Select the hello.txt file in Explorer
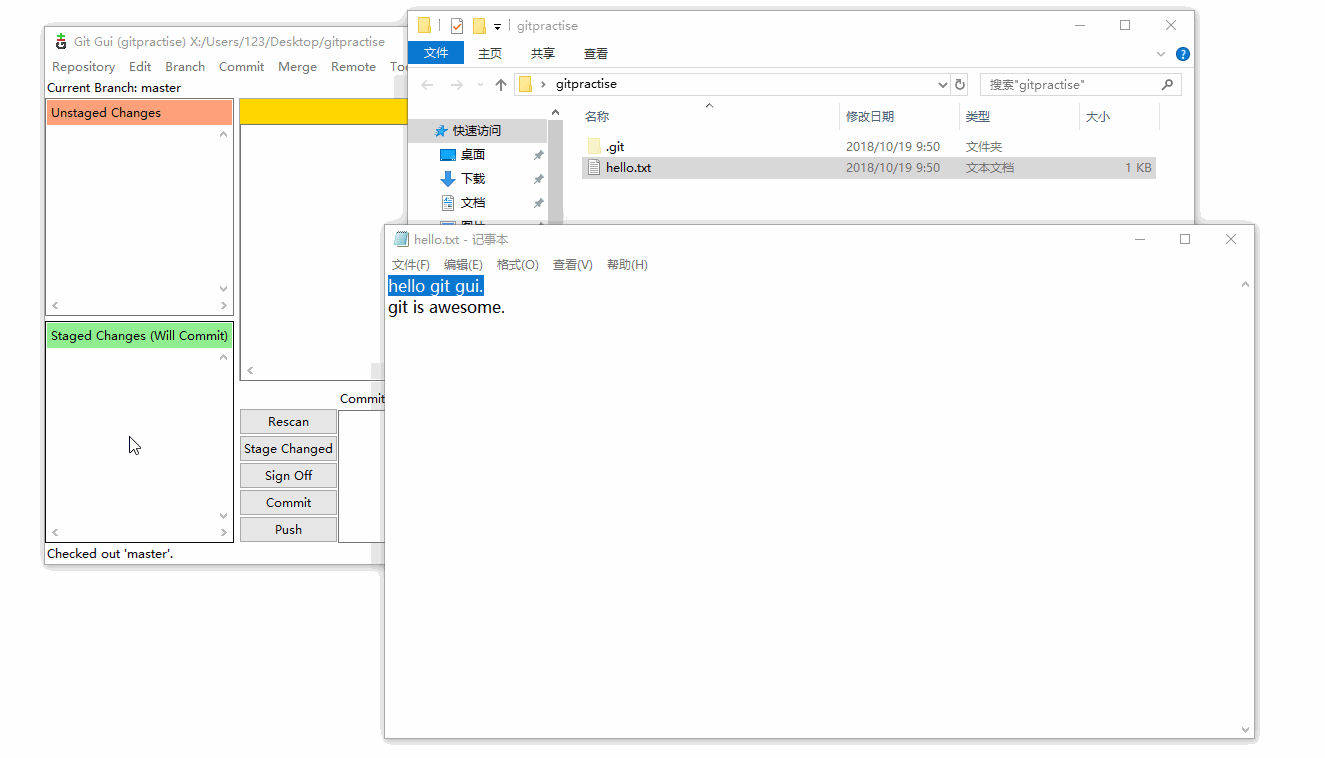This screenshot has height=758, width=1325. click(x=628, y=168)
